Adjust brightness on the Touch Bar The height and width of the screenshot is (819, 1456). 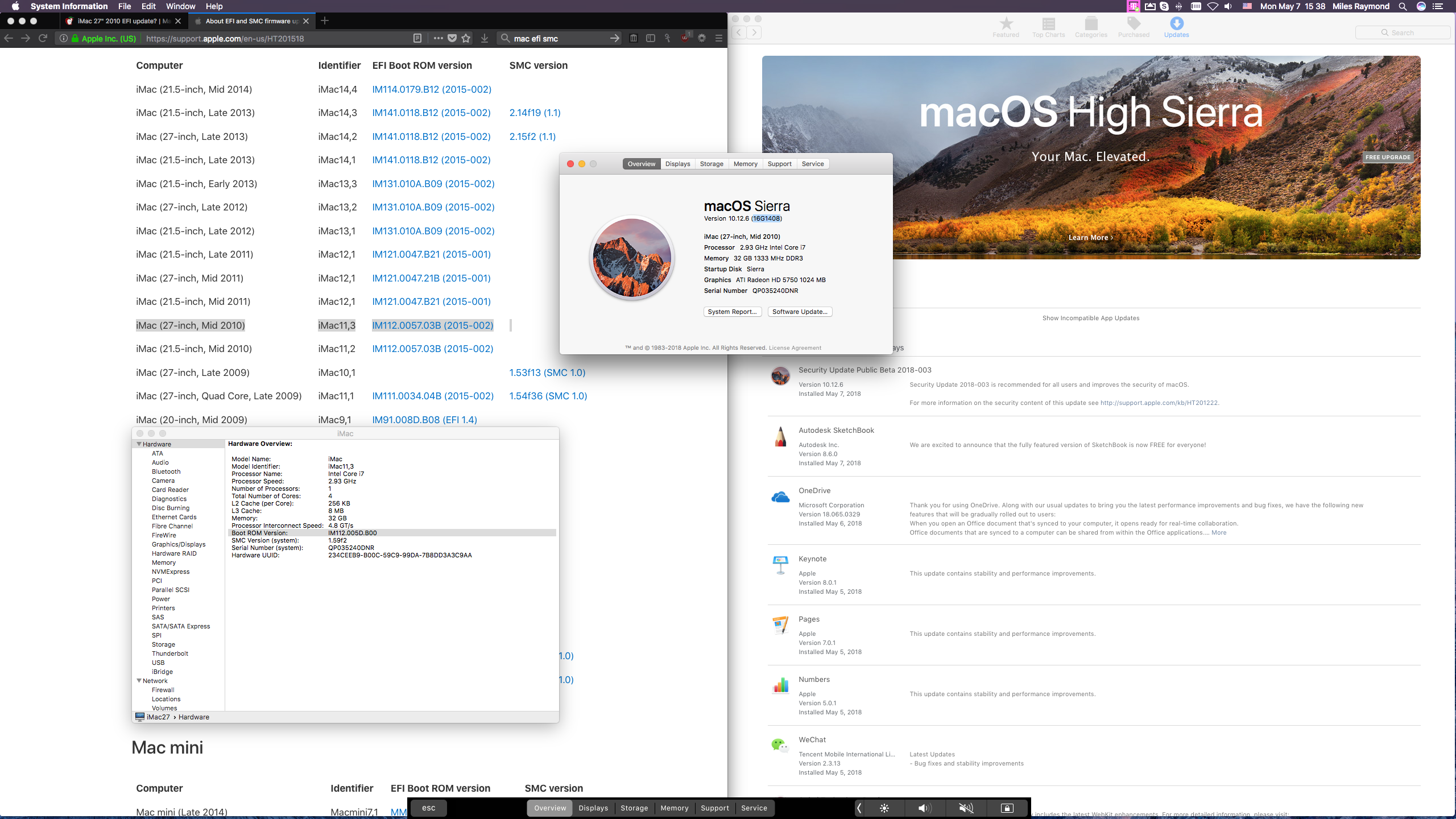(884, 808)
